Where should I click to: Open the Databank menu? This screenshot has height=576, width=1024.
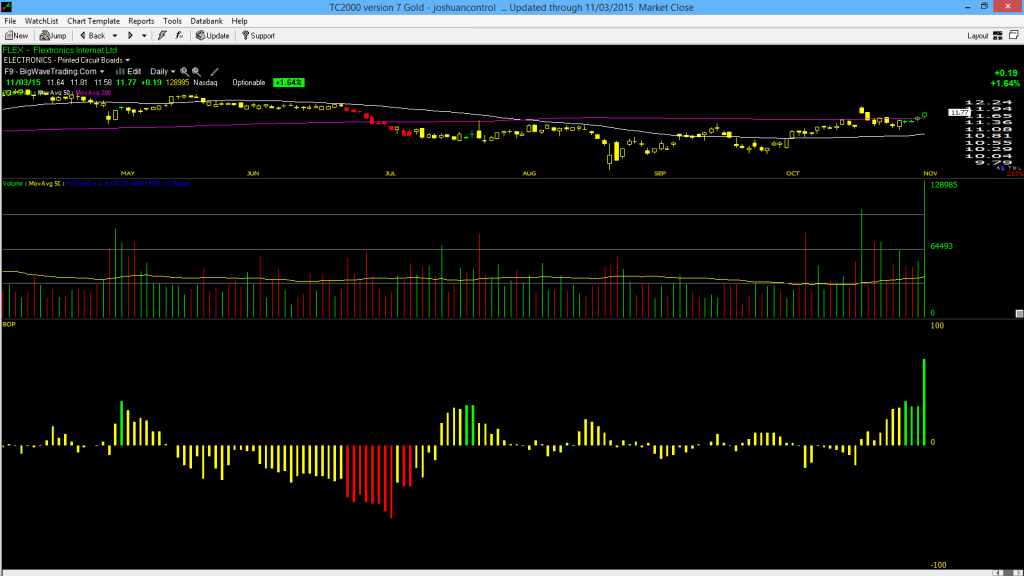point(206,21)
